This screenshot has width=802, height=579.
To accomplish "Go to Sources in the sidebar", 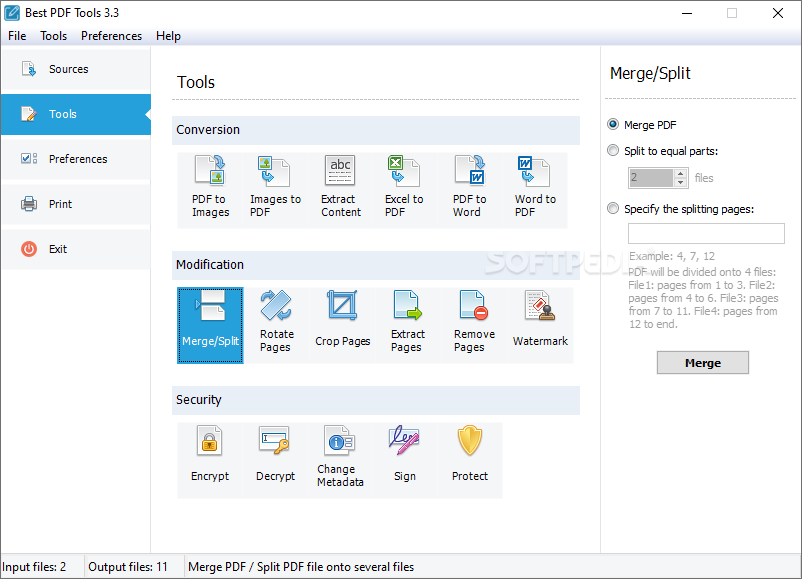I will point(76,69).
